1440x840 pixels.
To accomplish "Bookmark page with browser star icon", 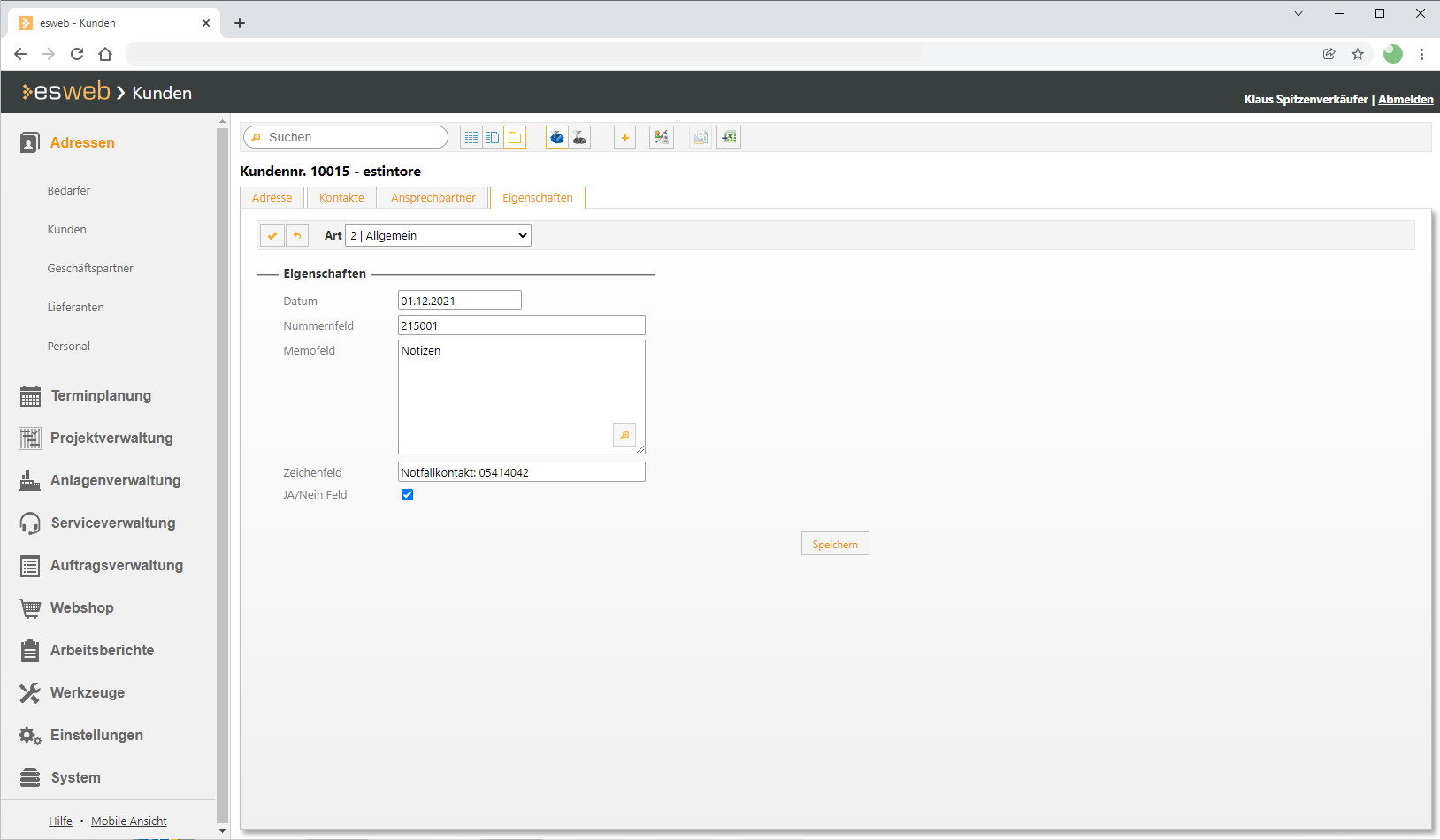I will tap(1358, 54).
